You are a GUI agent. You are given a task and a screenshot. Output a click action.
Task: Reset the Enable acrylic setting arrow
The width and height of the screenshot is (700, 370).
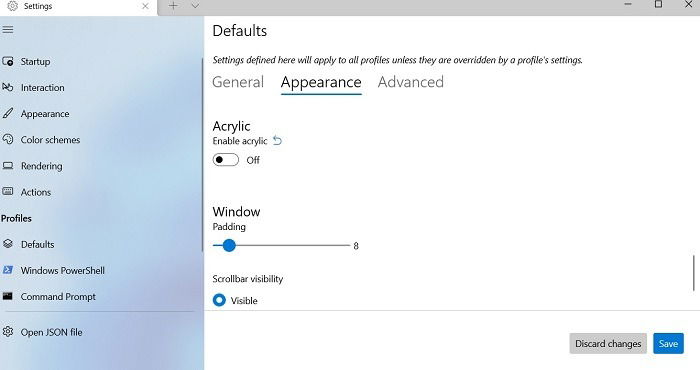coord(277,141)
